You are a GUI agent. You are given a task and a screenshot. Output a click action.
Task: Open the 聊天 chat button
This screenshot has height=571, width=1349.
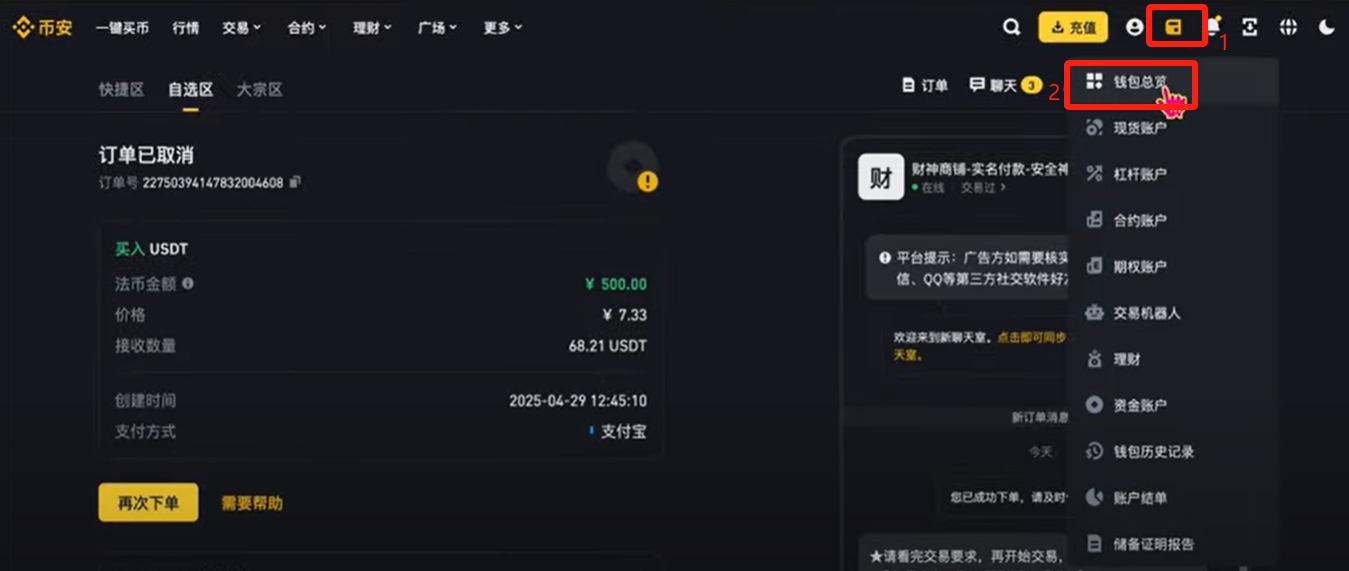[x=1005, y=86]
